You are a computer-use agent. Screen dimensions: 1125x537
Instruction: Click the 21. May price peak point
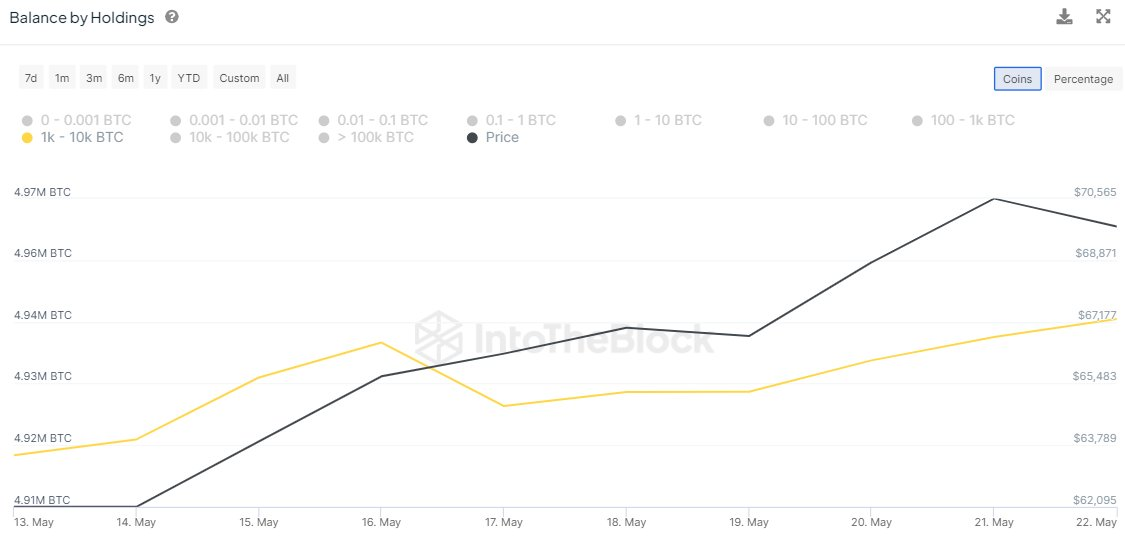tap(994, 199)
